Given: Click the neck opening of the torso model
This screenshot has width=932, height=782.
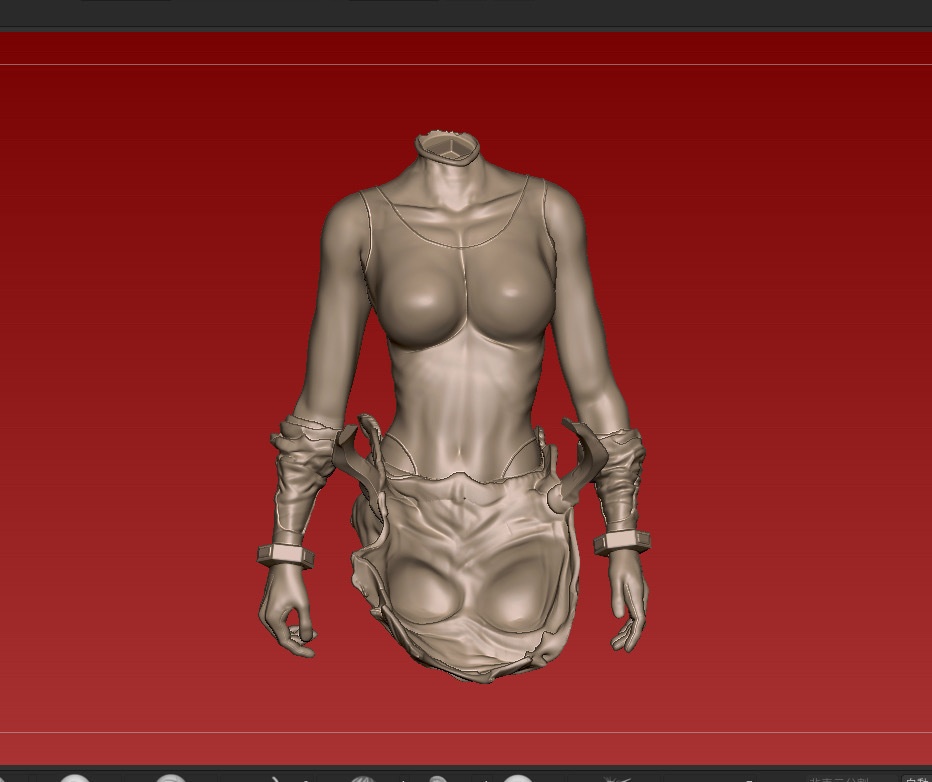Looking at the screenshot, I should coord(448,147).
